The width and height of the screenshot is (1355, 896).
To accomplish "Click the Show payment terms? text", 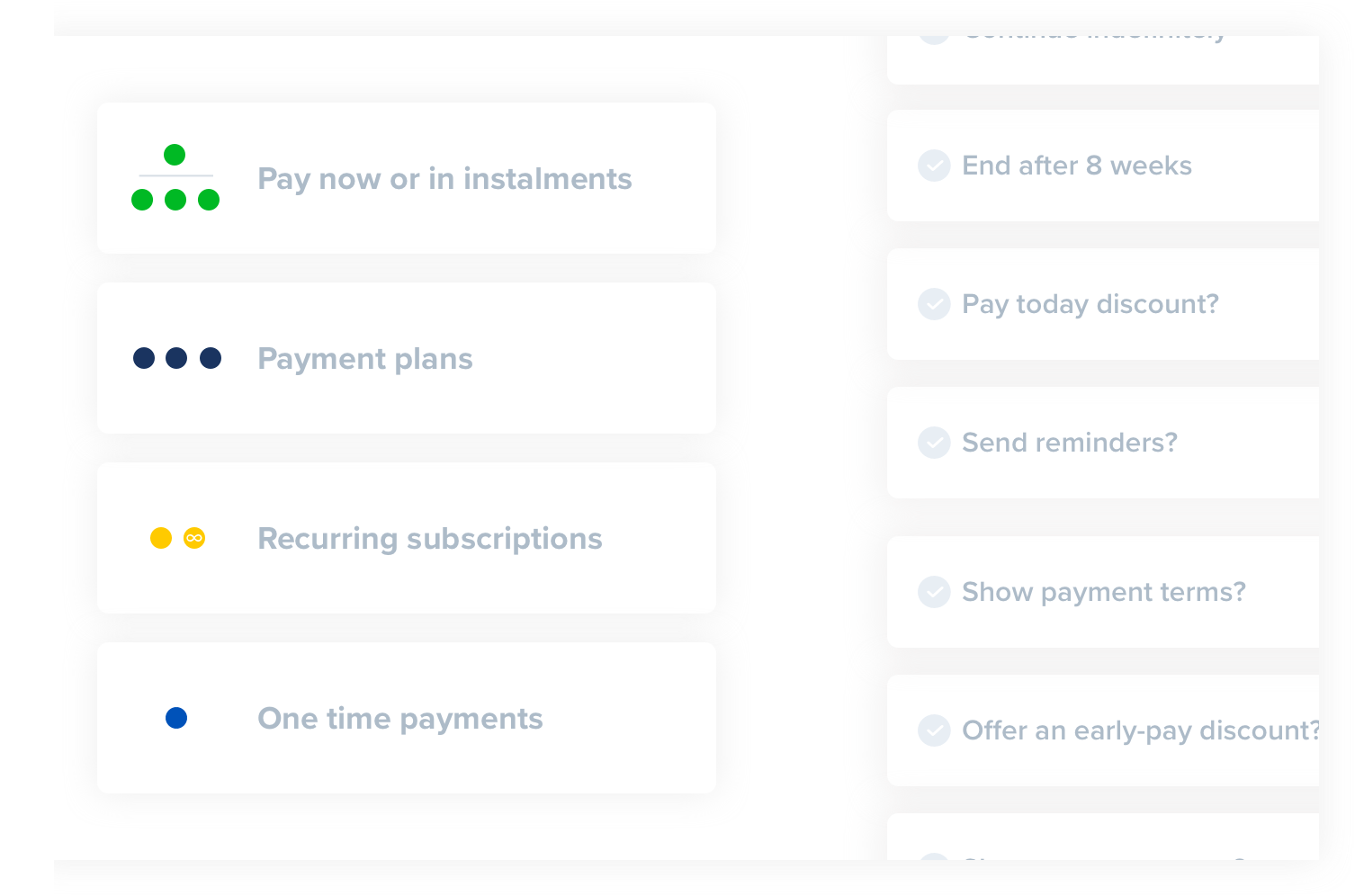I will pos(1103,592).
